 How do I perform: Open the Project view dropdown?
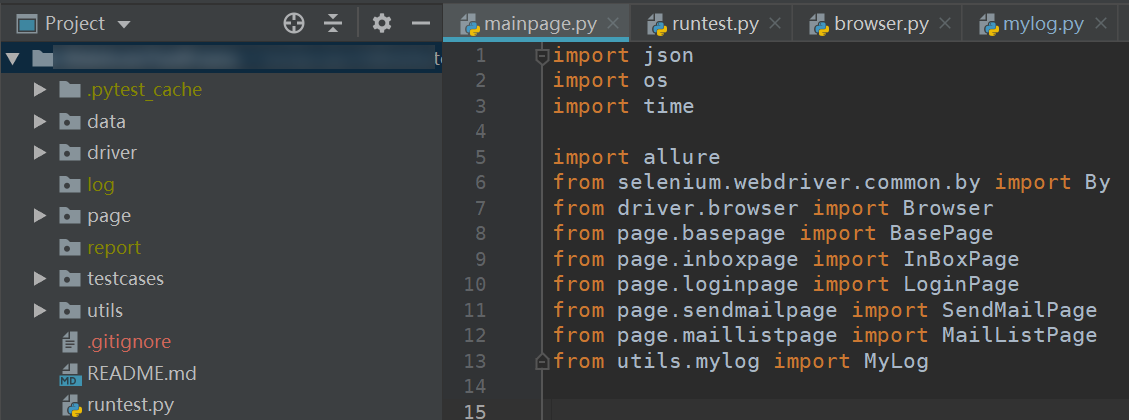pyautogui.click(x=124, y=23)
